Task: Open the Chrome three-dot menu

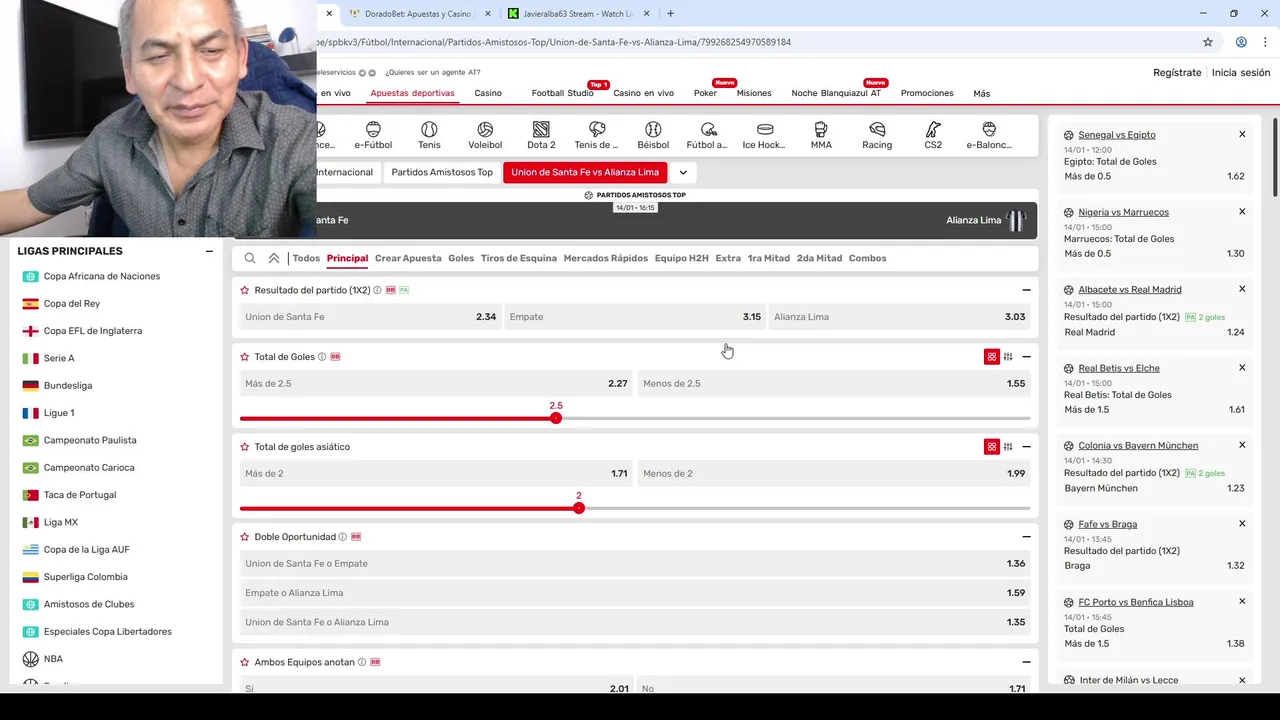Action: coord(1265,42)
